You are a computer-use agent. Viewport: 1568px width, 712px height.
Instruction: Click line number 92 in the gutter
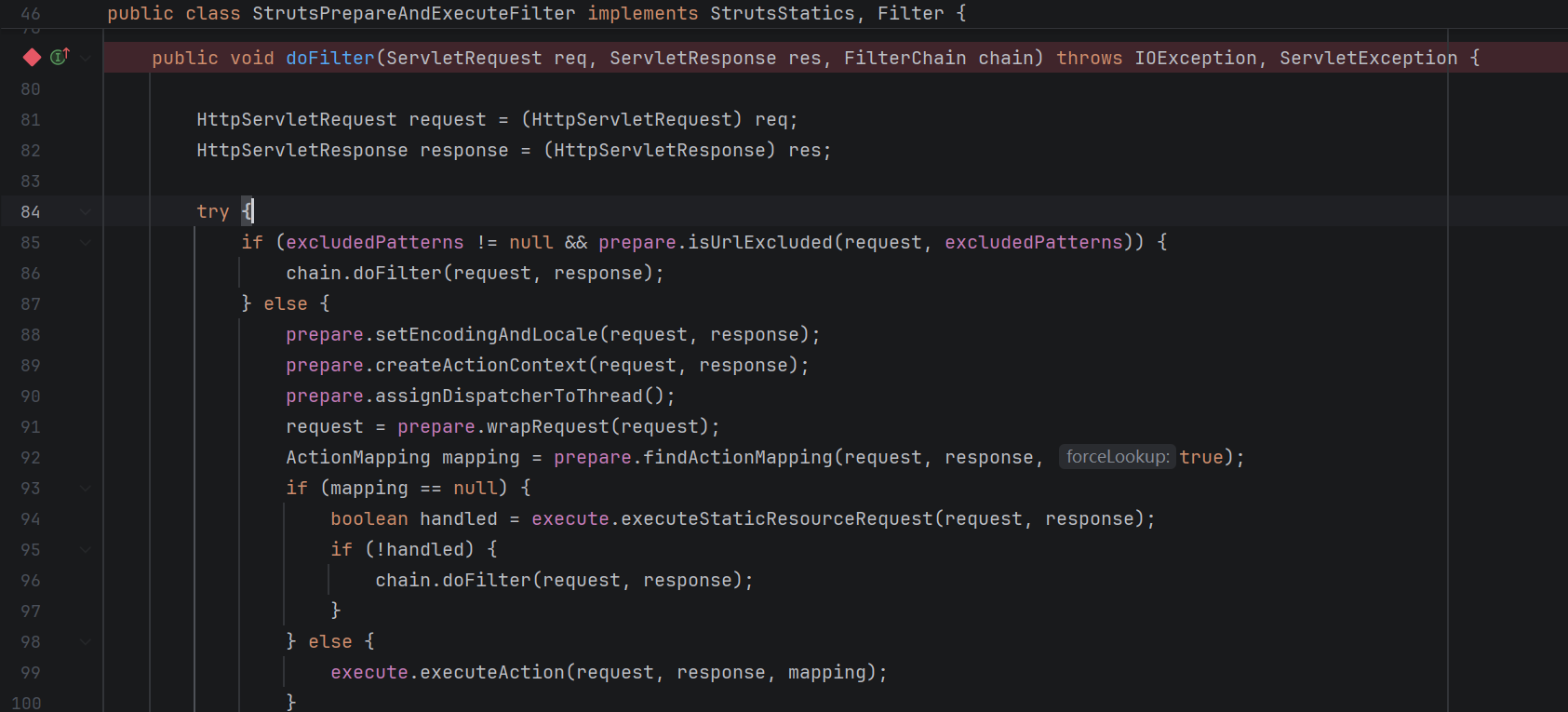click(x=31, y=458)
